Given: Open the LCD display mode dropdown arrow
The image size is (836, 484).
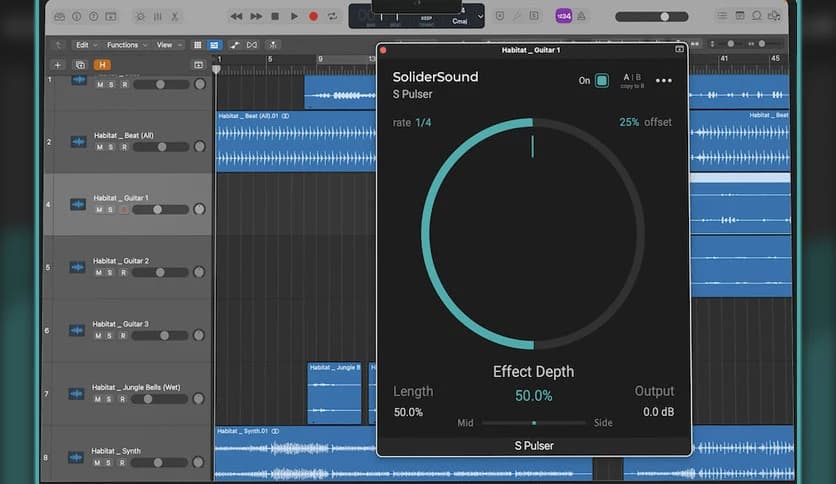Looking at the screenshot, I should click(x=480, y=17).
